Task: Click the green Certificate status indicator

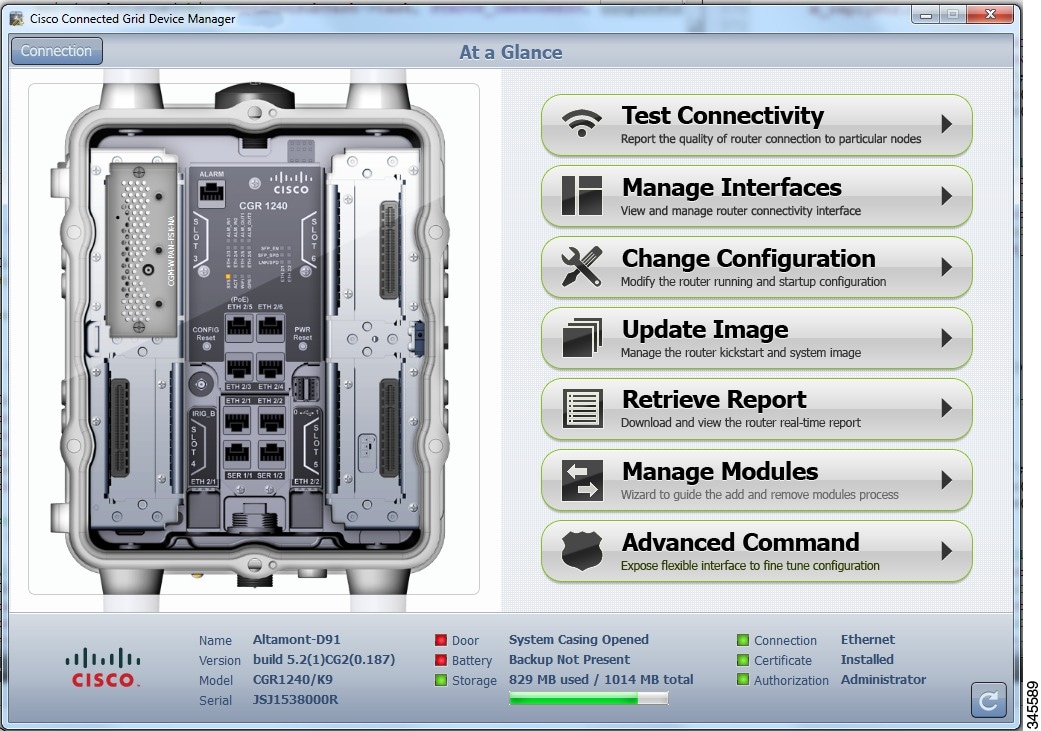Action: (743, 660)
